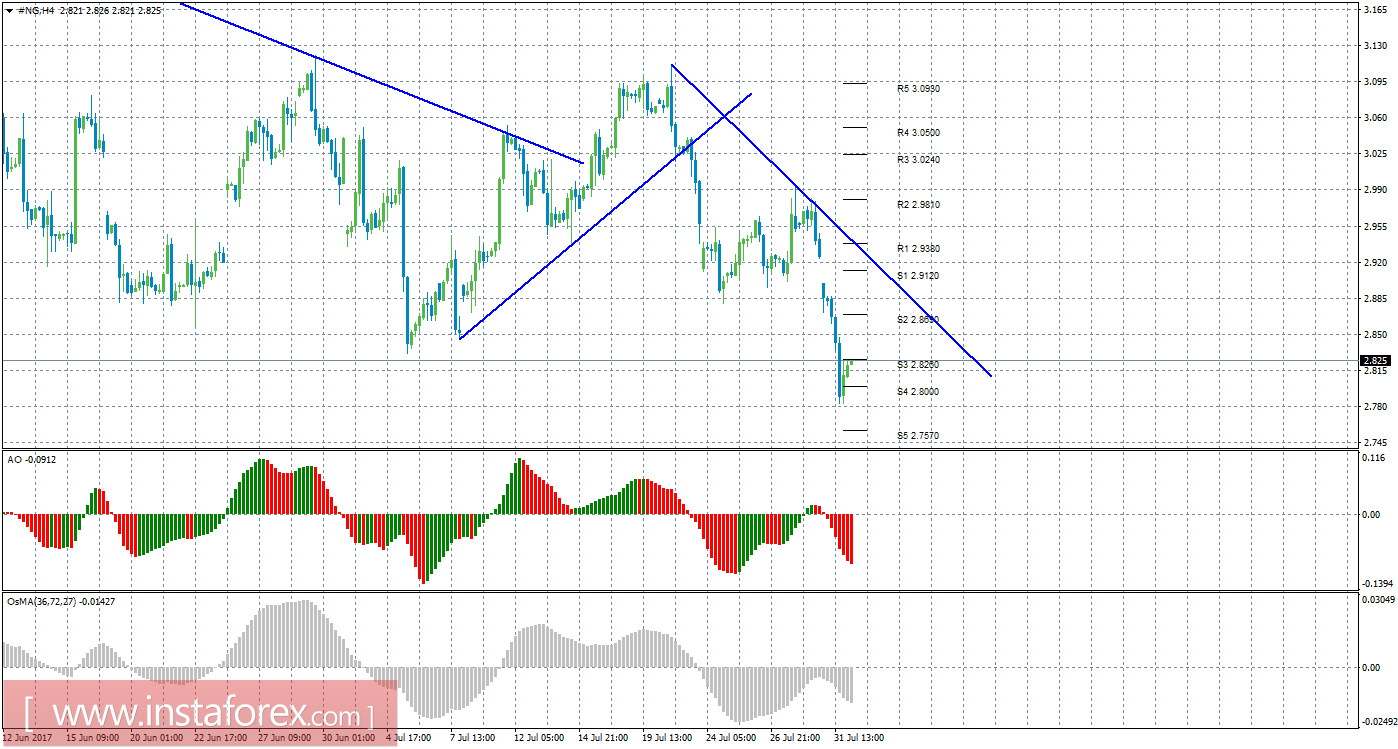The width and height of the screenshot is (1398, 749).
Task: Click the 2.920 price axis value
Action: coord(1374,262)
